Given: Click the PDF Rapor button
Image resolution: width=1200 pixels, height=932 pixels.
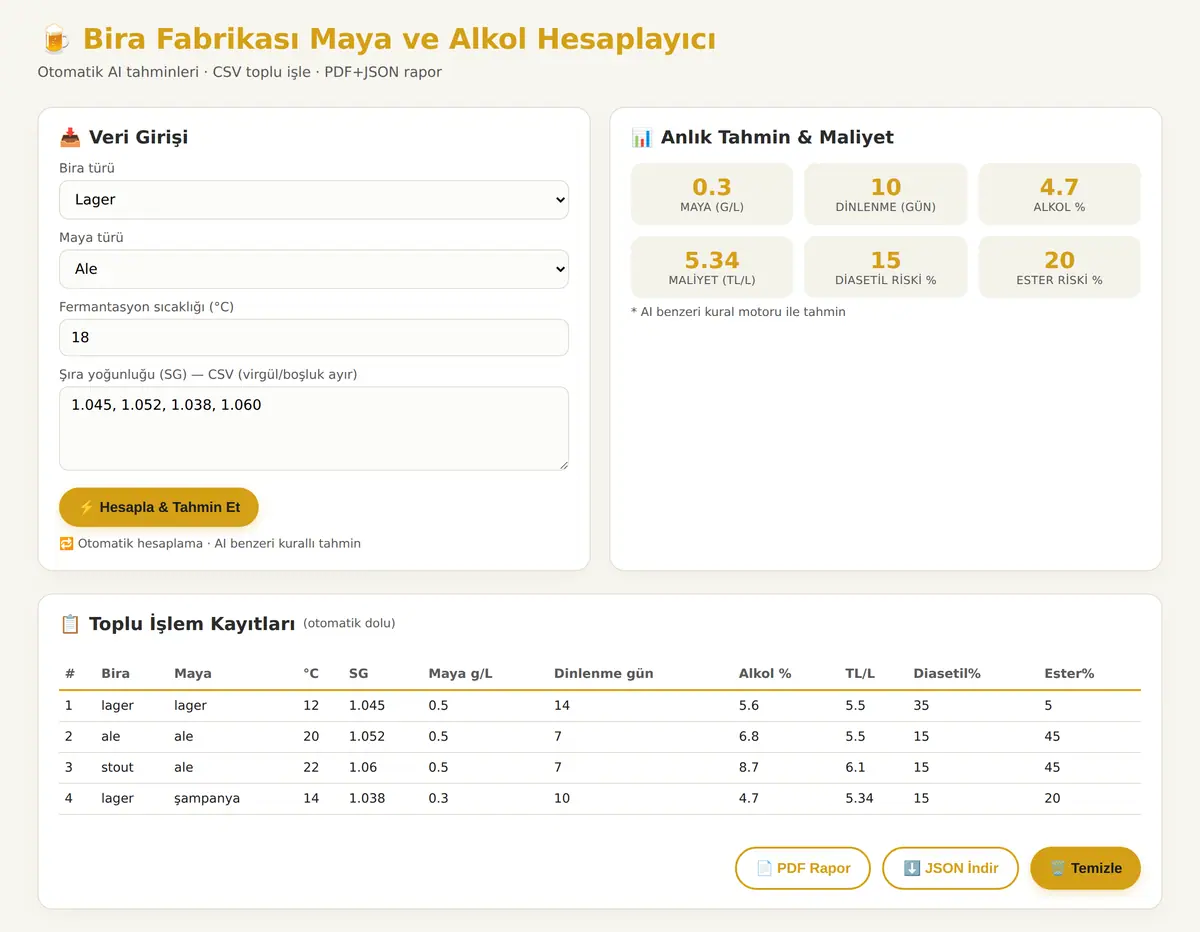Looking at the screenshot, I should (x=803, y=868).
